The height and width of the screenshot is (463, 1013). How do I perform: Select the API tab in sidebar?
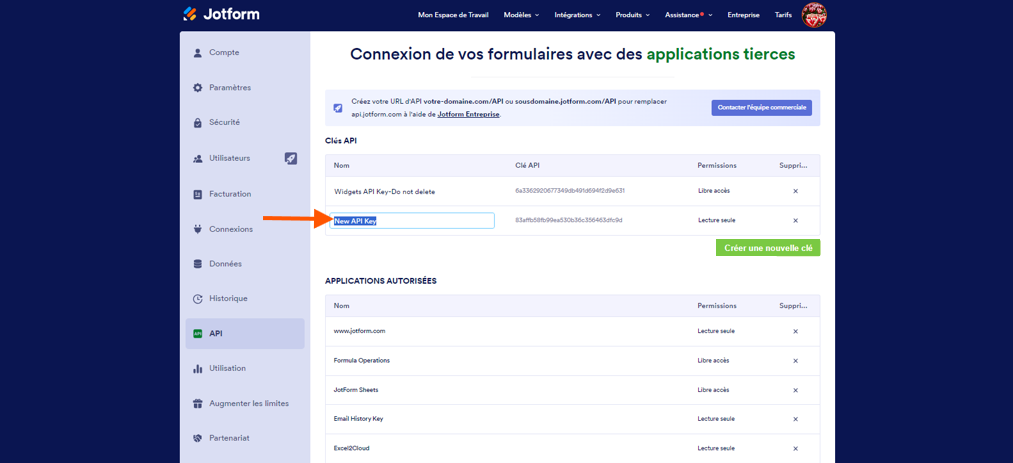245,334
